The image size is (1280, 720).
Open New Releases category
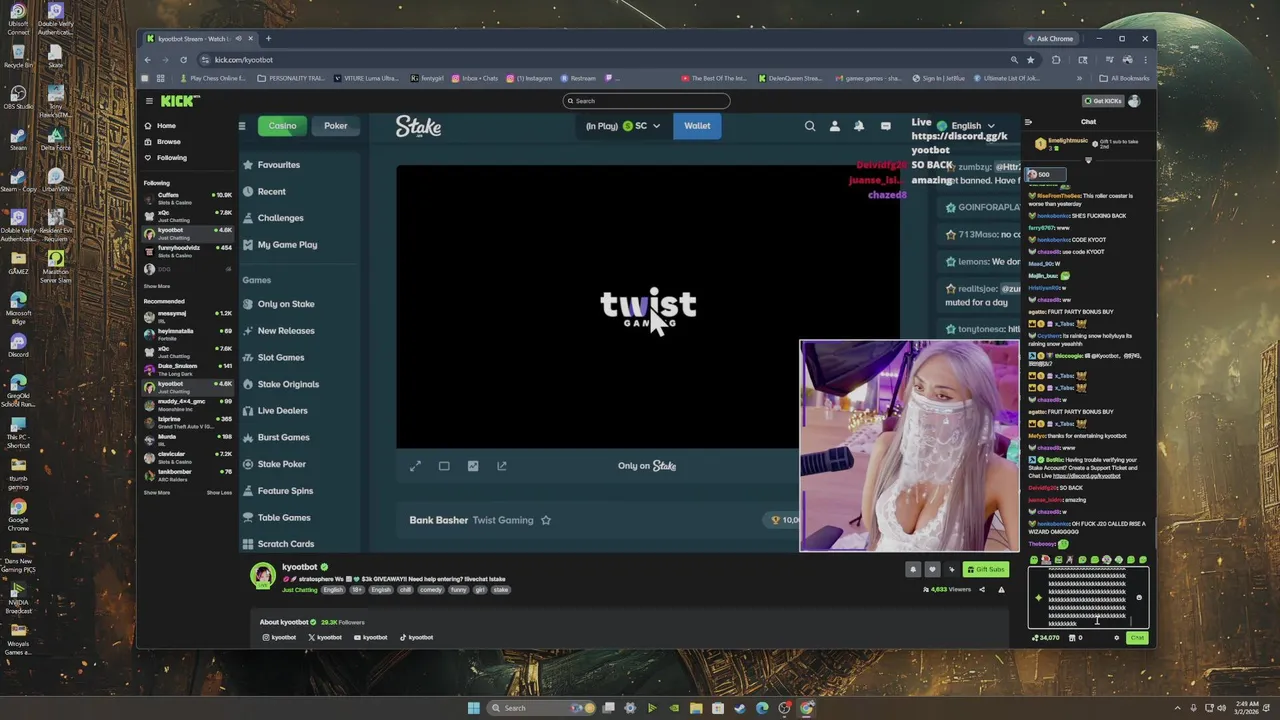coord(279,331)
